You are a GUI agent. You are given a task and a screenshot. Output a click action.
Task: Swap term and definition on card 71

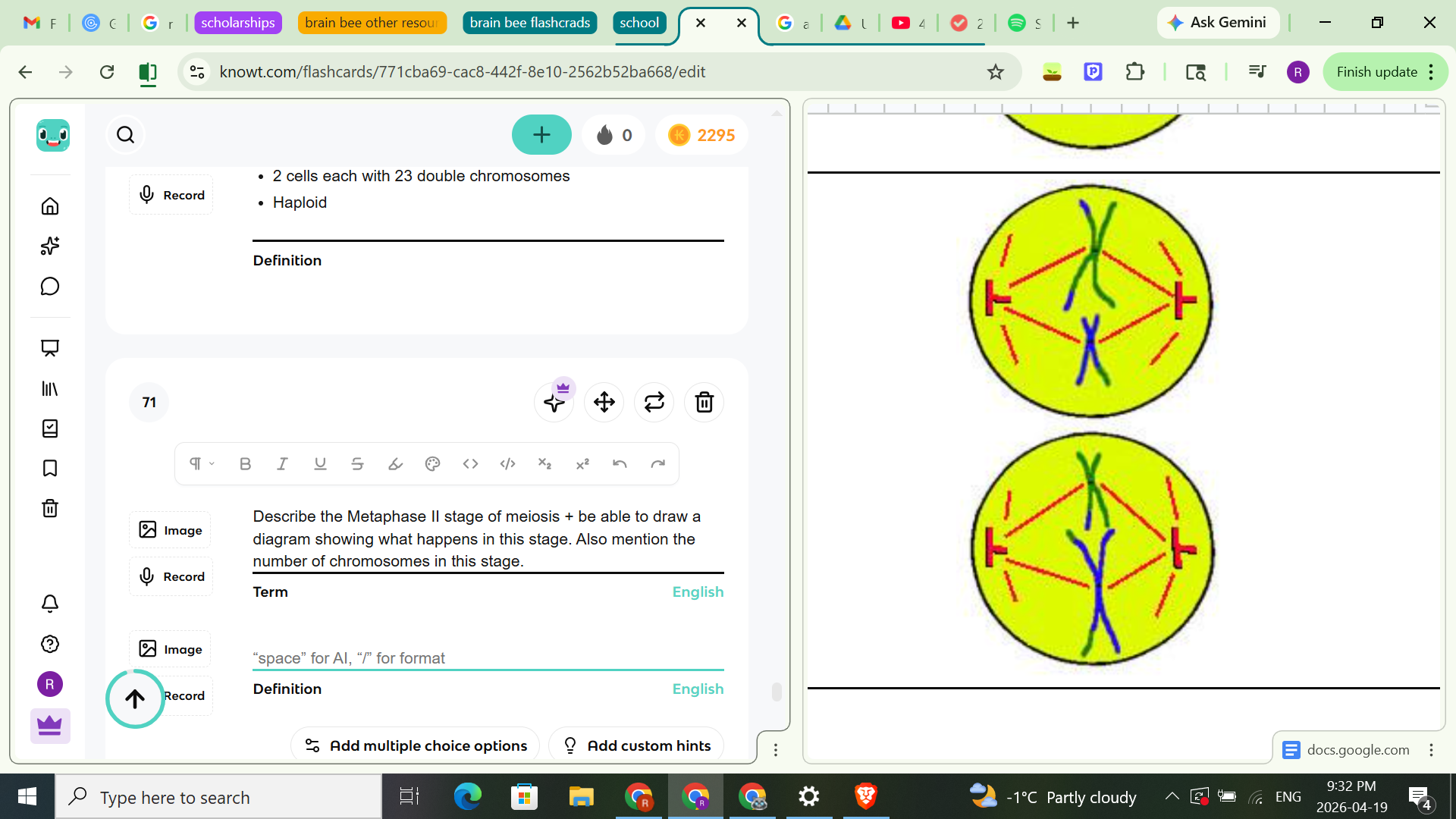pos(654,402)
